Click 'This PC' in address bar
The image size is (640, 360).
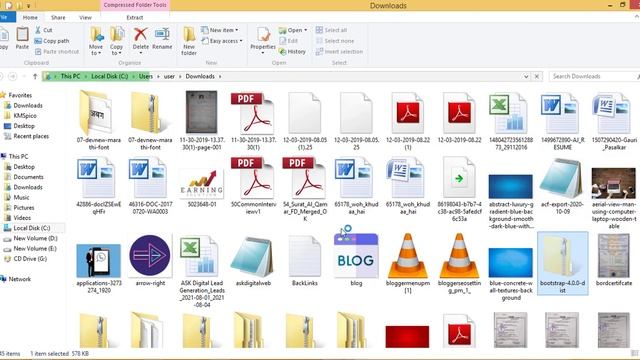pos(70,76)
